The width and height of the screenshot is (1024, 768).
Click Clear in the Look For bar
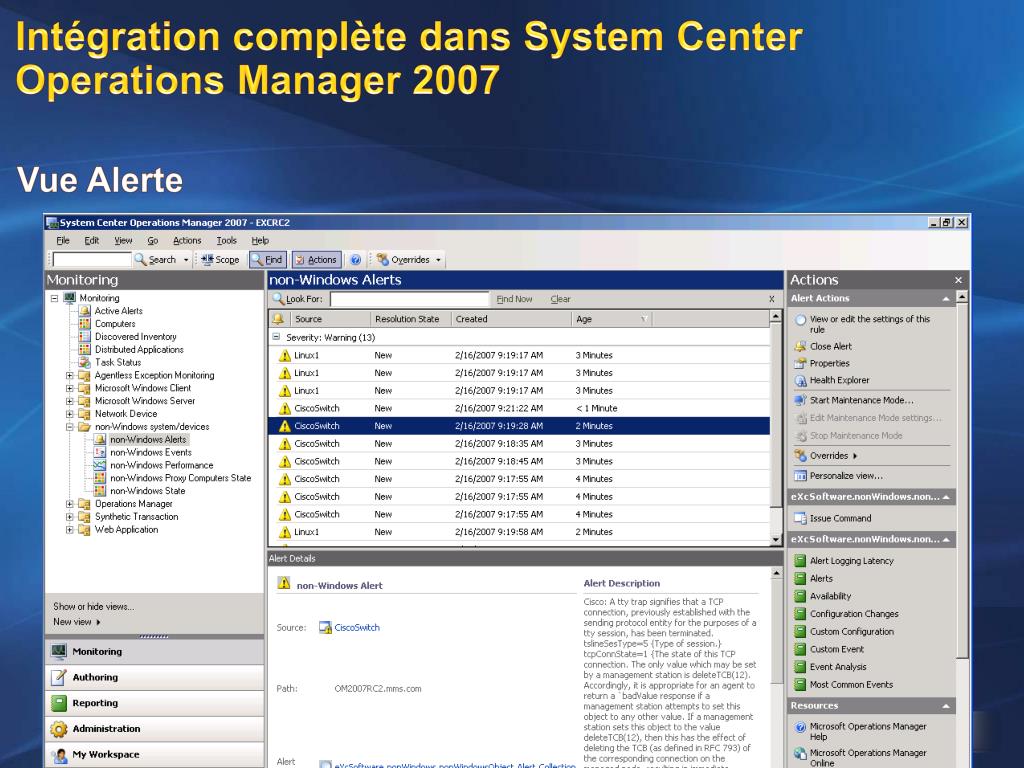(560, 299)
